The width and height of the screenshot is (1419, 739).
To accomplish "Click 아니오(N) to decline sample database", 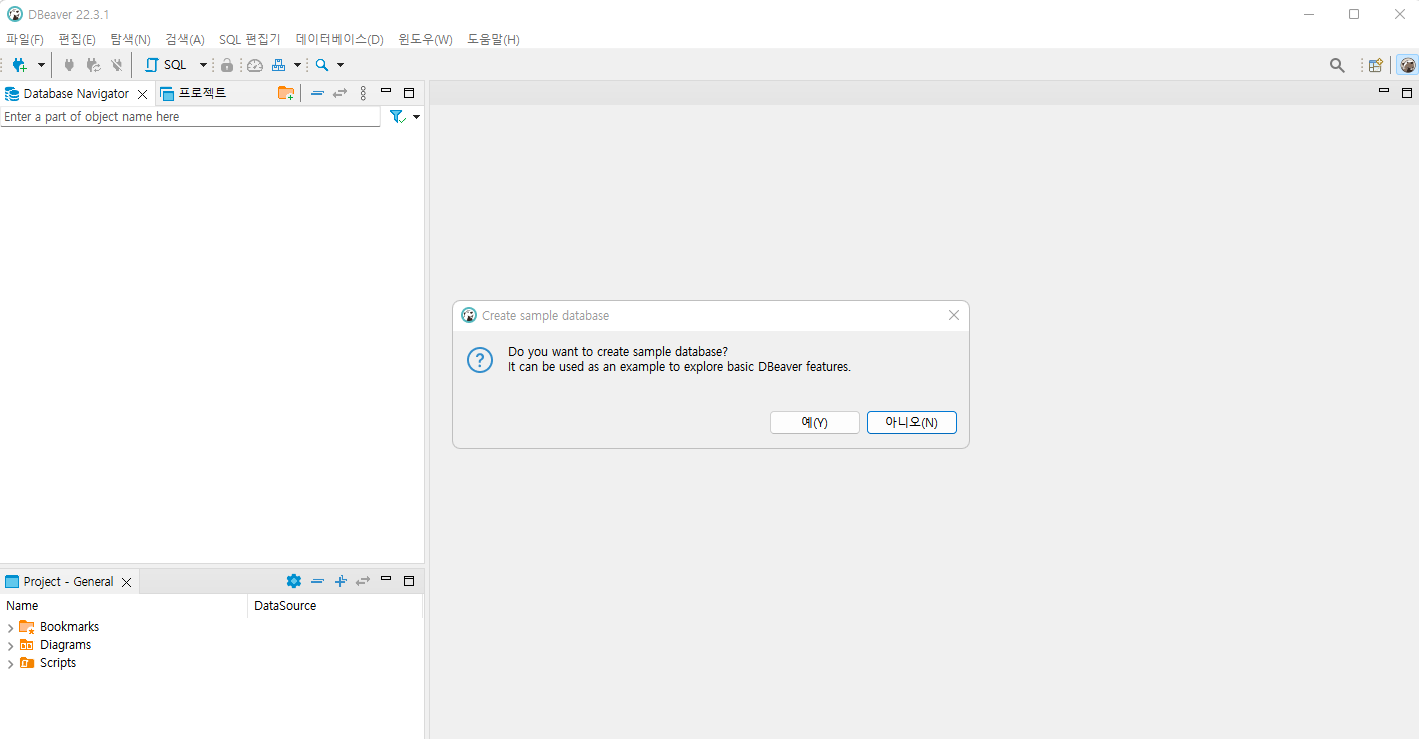I will click(912, 423).
